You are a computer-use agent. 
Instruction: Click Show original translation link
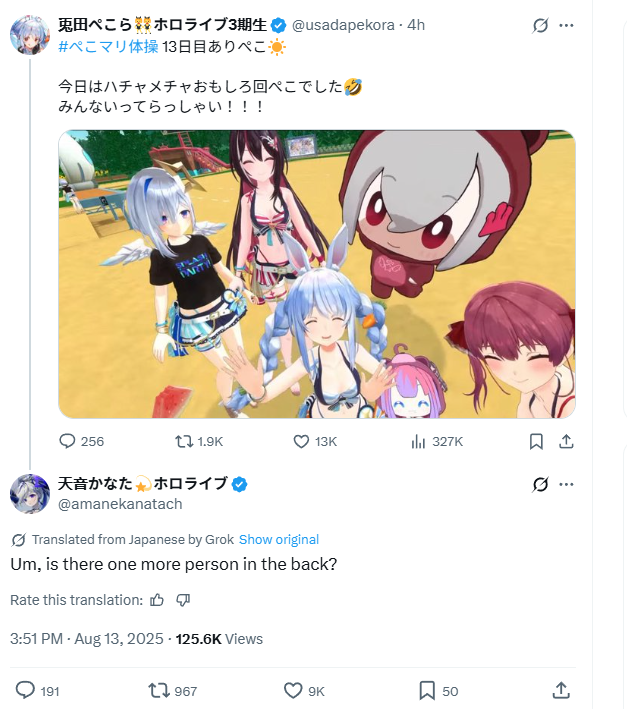[279, 539]
